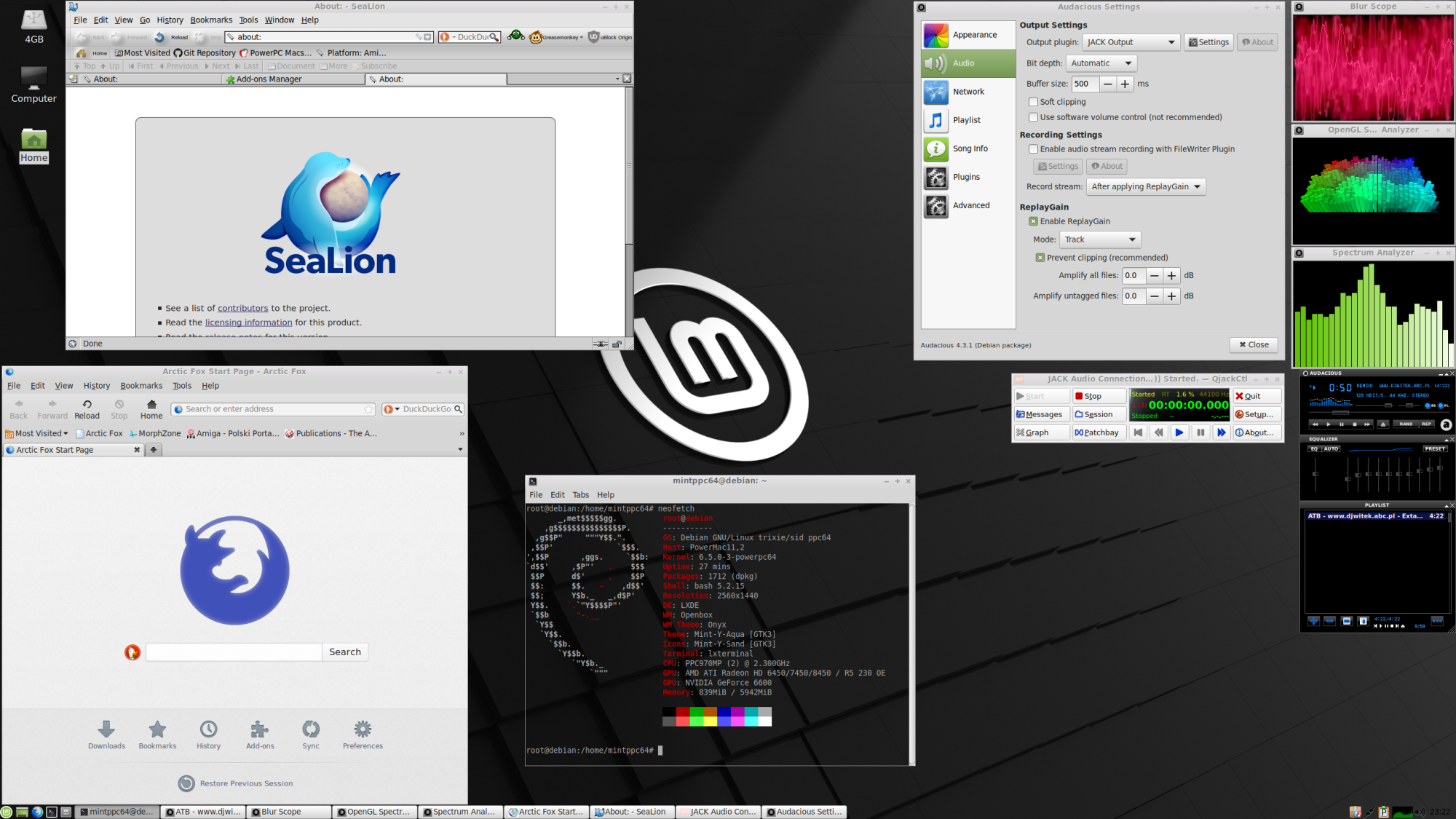
Task: Click the Stop button in QjackCtl
Action: [x=1099, y=396]
